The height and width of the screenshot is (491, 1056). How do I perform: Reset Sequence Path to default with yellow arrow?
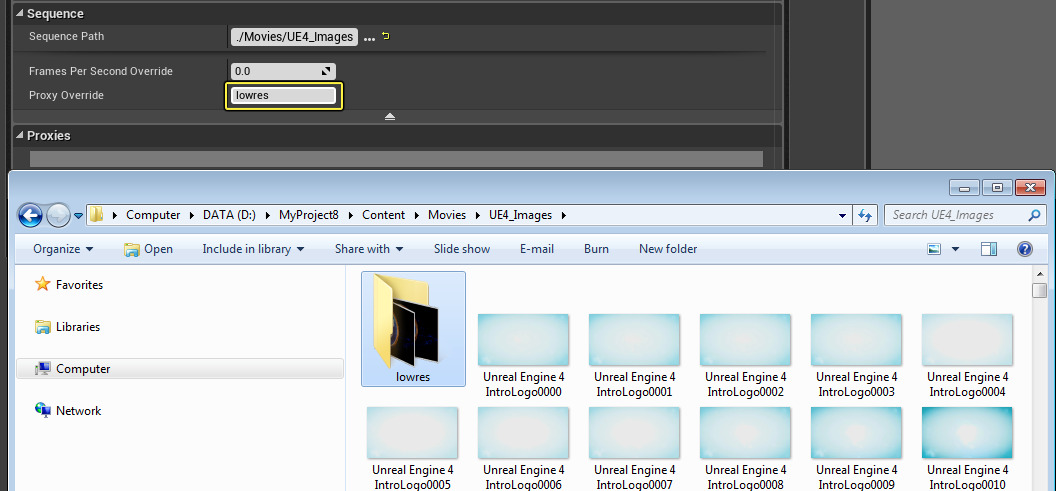386,37
